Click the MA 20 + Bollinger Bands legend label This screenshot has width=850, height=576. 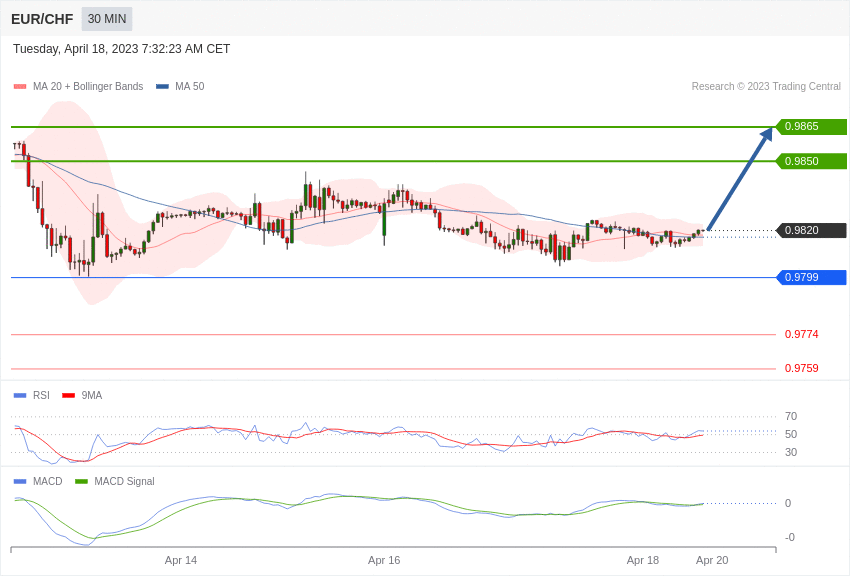tap(88, 86)
